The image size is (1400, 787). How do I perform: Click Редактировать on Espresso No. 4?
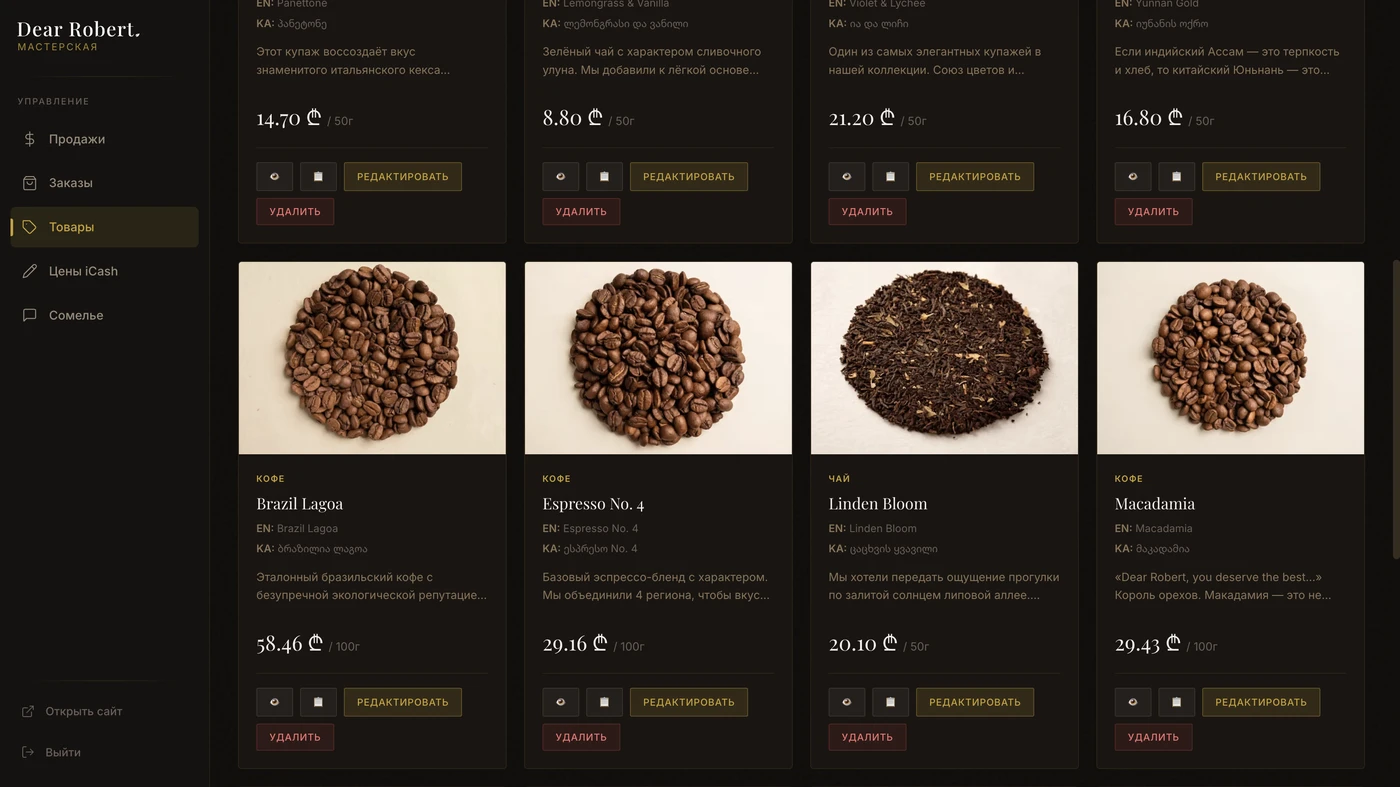pyautogui.click(x=689, y=702)
